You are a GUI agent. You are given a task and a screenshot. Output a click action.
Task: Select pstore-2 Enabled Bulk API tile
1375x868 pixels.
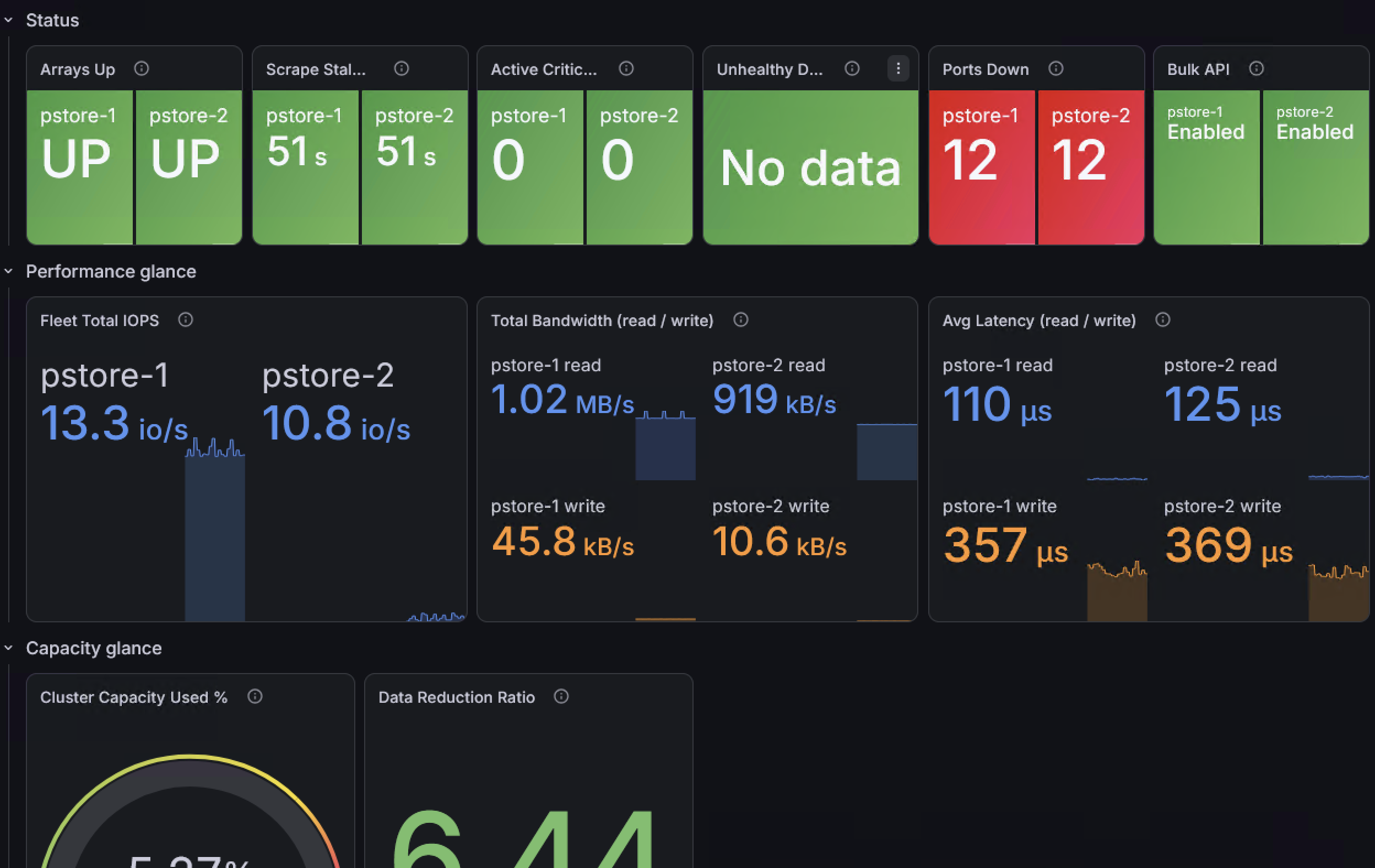(1316, 167)
